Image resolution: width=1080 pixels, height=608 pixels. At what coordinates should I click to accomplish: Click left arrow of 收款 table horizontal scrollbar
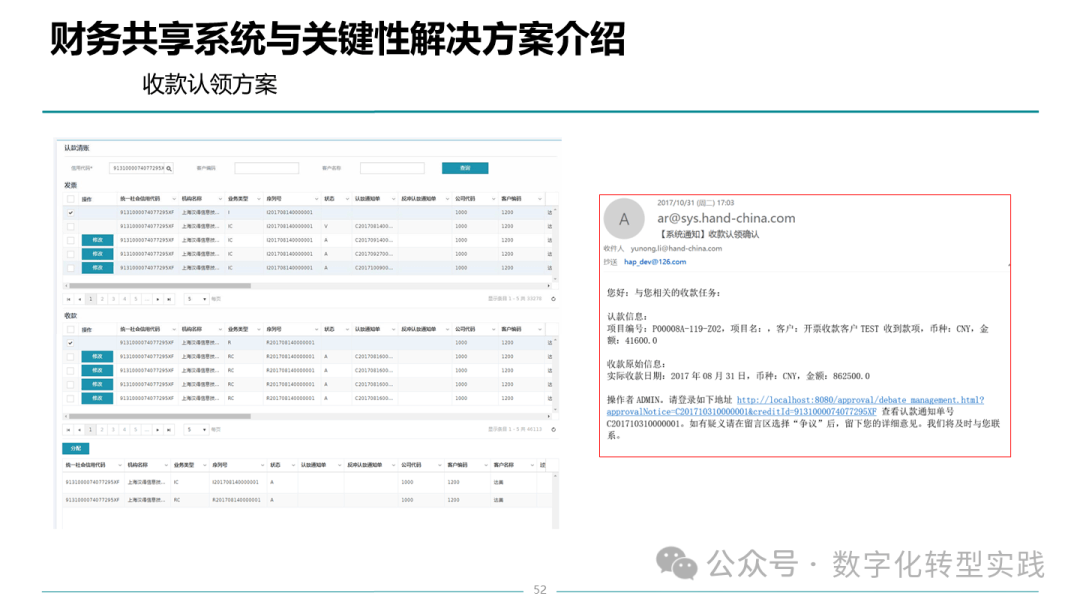66,416
